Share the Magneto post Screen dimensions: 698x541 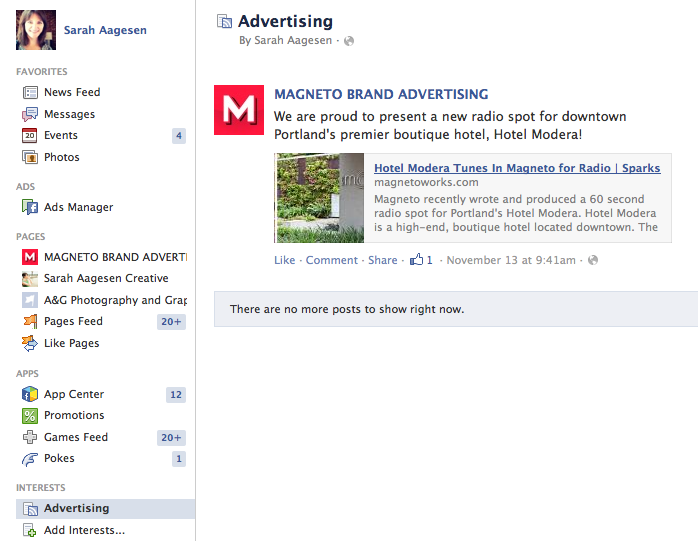pos(382,260)
